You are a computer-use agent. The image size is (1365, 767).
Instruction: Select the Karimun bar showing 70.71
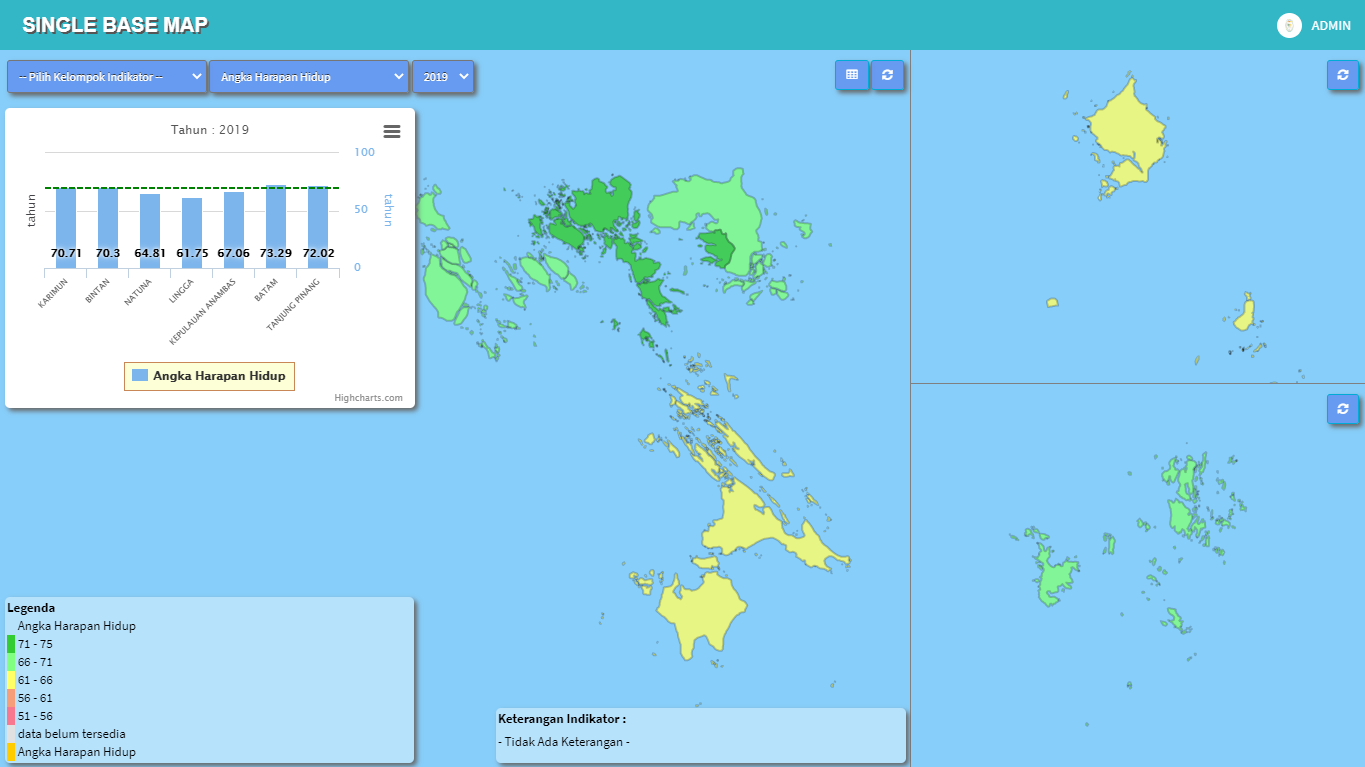click(66, 227)
